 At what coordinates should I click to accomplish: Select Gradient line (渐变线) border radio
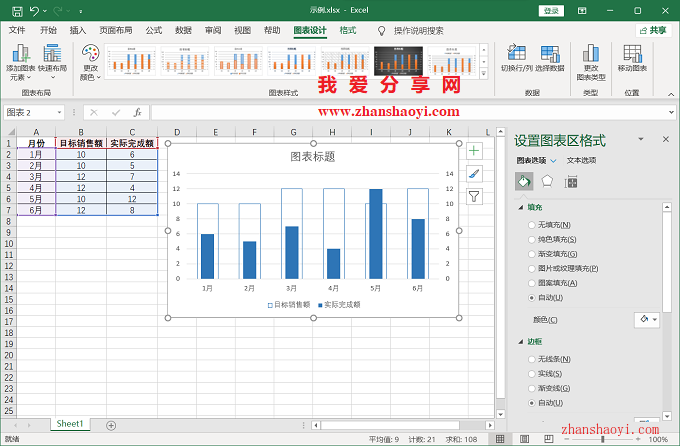[532, 388]
